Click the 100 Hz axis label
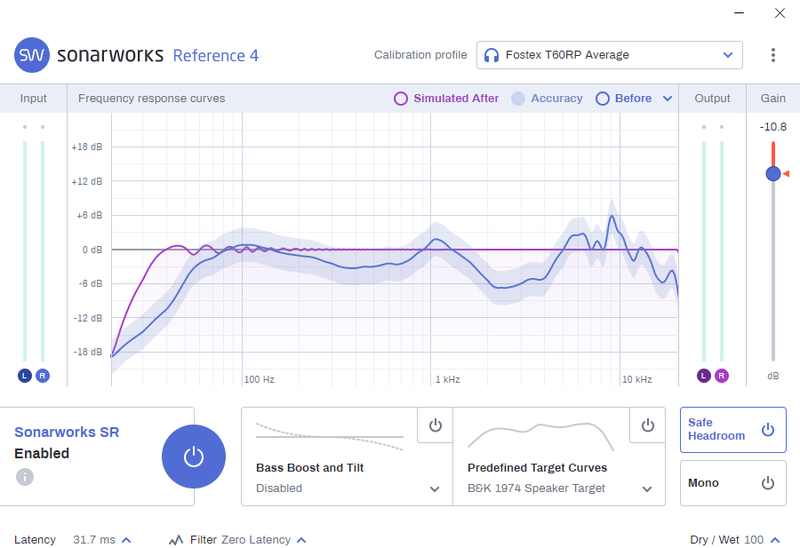Screen dimensions: 800x548 coord(259,380)
